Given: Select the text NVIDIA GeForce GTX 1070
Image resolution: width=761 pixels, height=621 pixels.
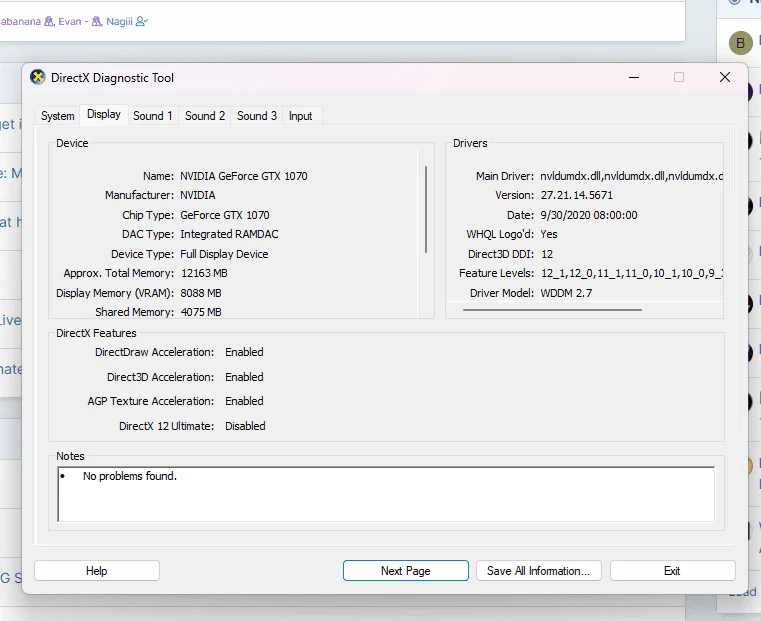Looking at the screenshot, I should (244, 176).
